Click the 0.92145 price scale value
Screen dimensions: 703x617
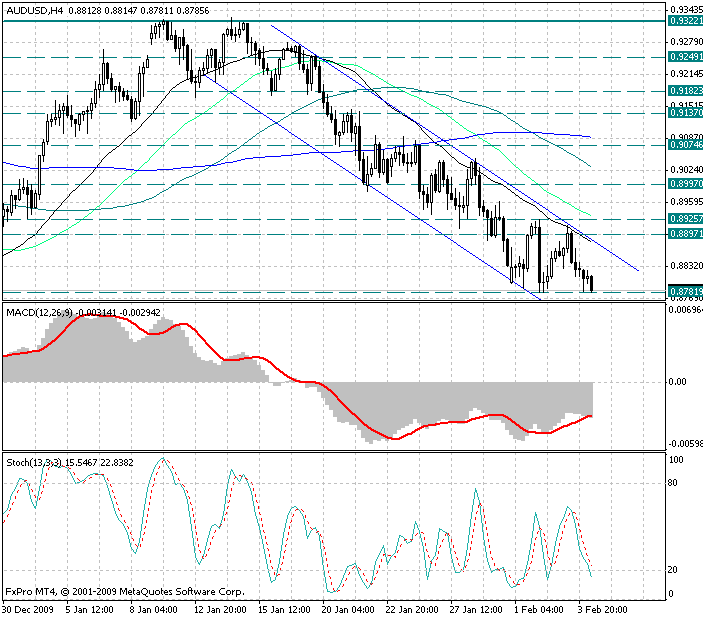pyautogui.click(x=686, y=74)
